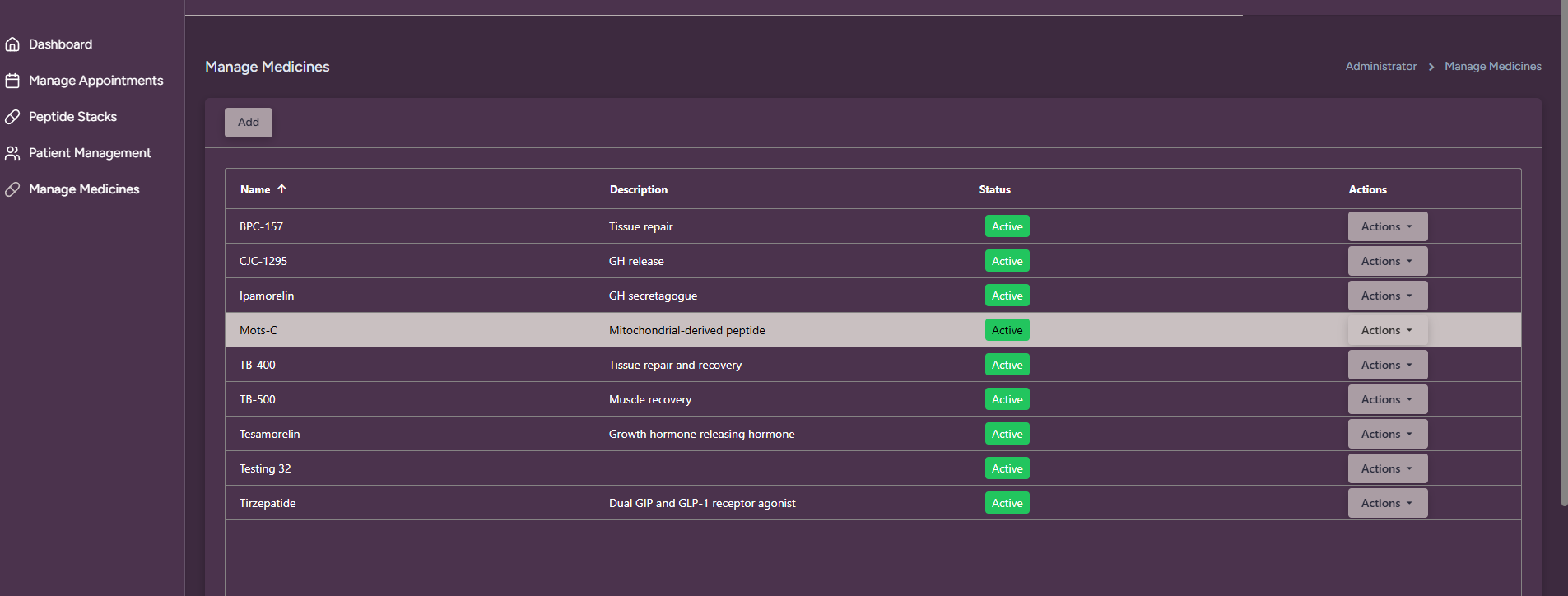The image size is (1568, 596).
Task: Open Actions dropdown for BPC-157
Action: pyautogui.click(x=1387, y=226)
